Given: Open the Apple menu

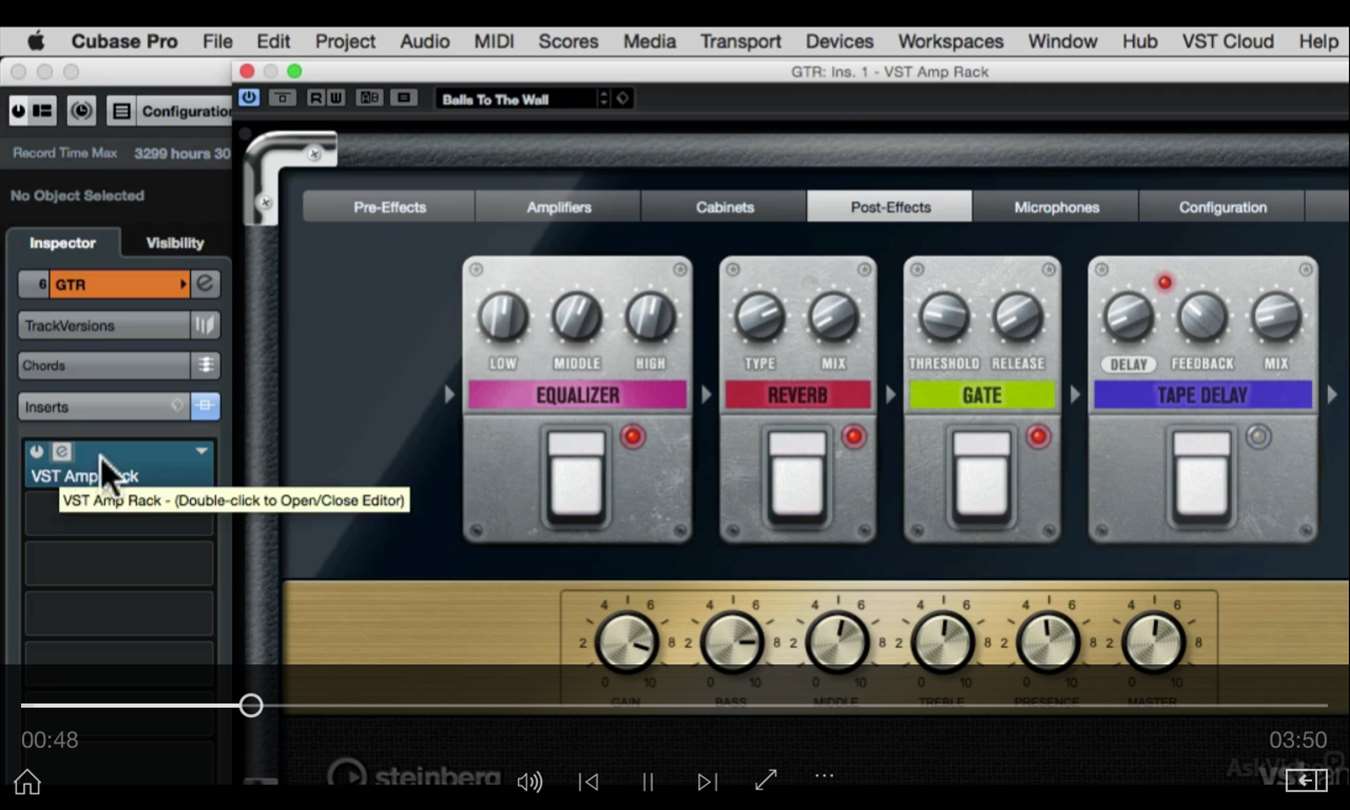Looking at the screenshot, I should click(36, 41).
